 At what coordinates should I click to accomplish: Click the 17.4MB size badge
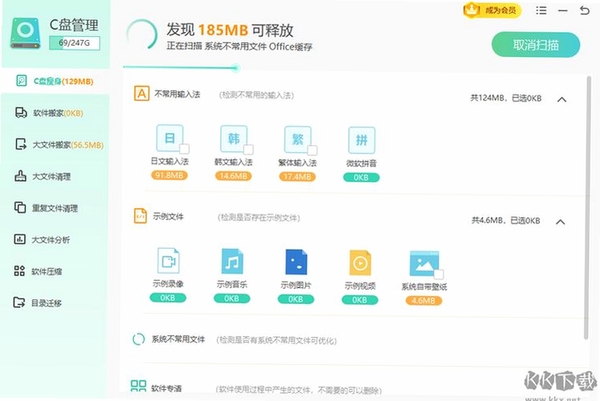[x=297, y=177]
